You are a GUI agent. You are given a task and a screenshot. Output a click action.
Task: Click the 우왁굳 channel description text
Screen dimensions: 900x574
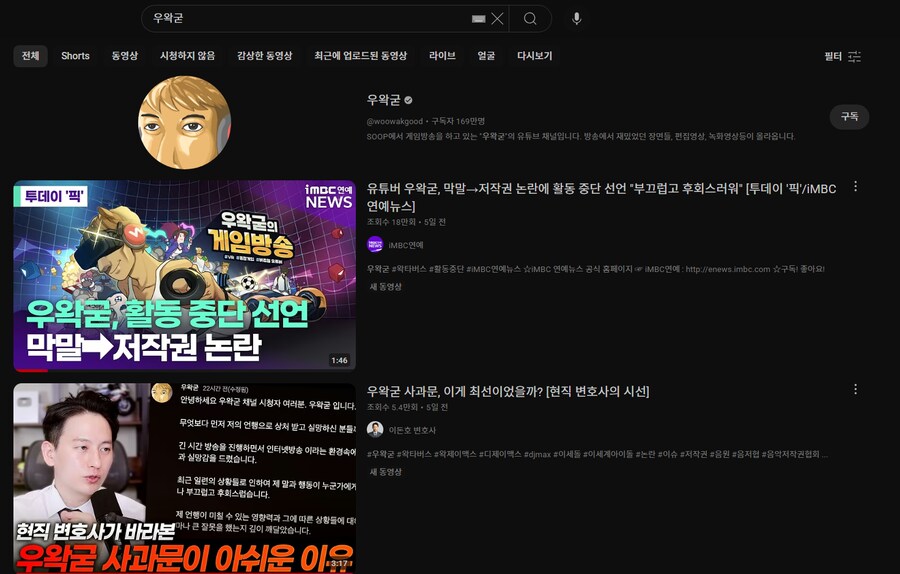click(581, 136)
